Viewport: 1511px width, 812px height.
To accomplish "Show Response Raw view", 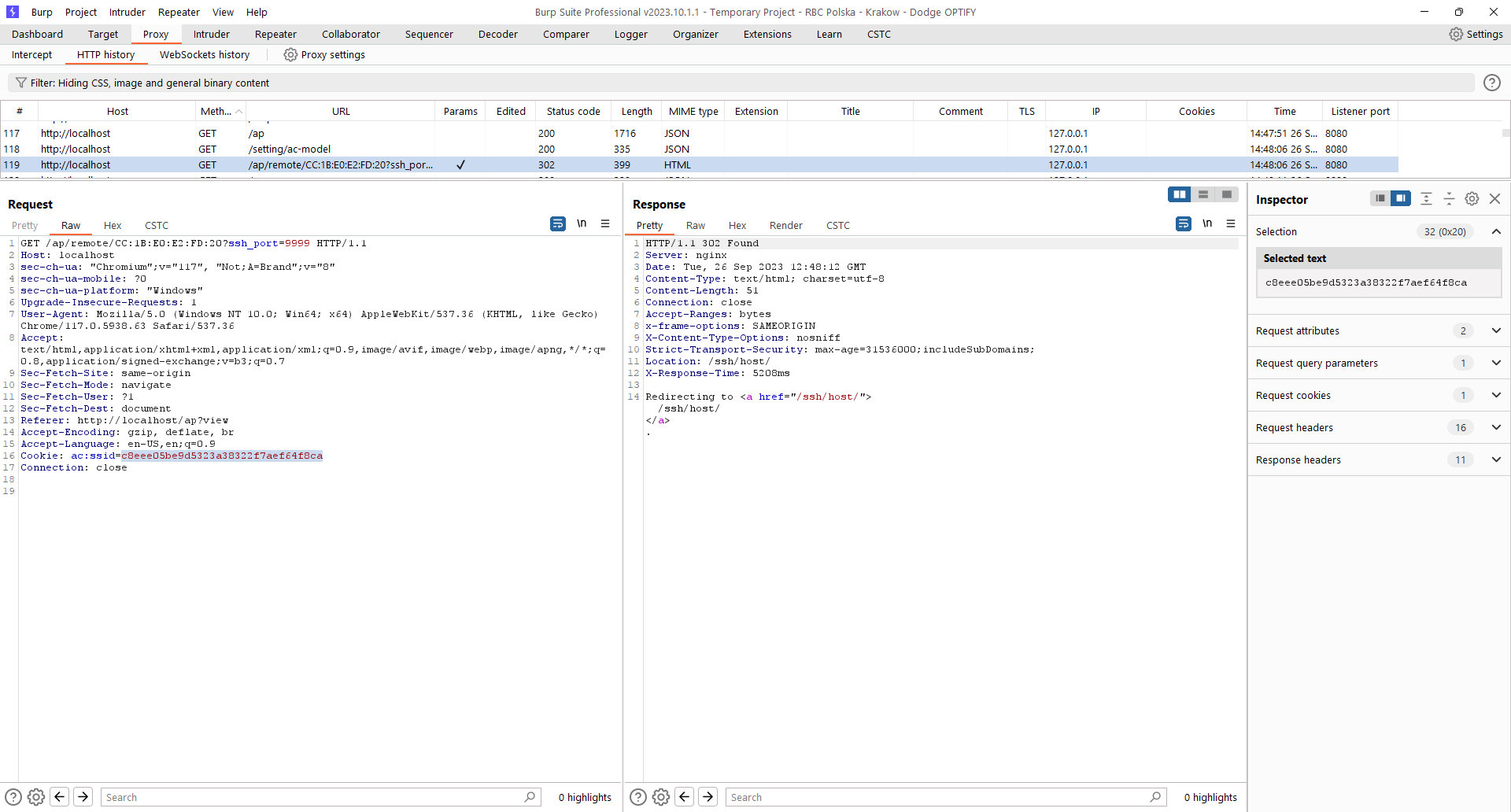I will pyautogui.click(x=696, y=225).
